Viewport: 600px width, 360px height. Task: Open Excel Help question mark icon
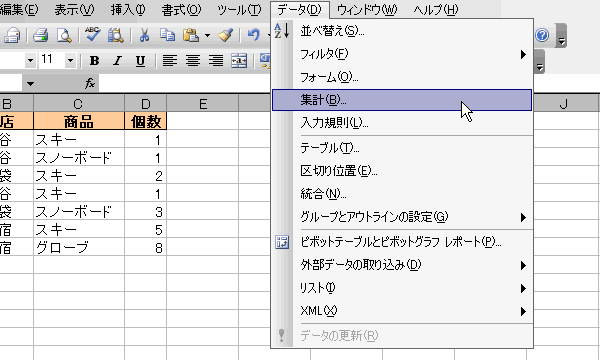[542, 35]
